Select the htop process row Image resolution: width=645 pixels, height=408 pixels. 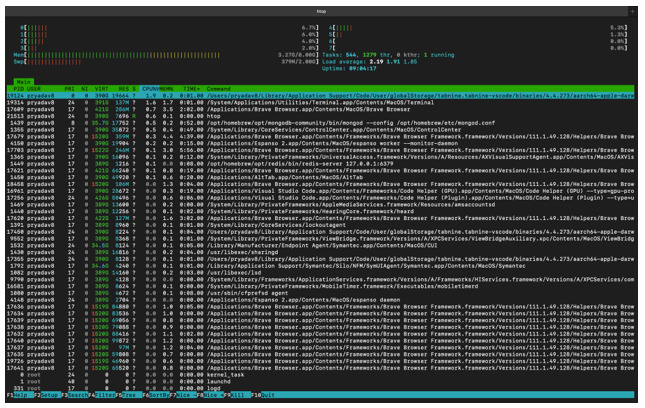(x=320, y=116)
